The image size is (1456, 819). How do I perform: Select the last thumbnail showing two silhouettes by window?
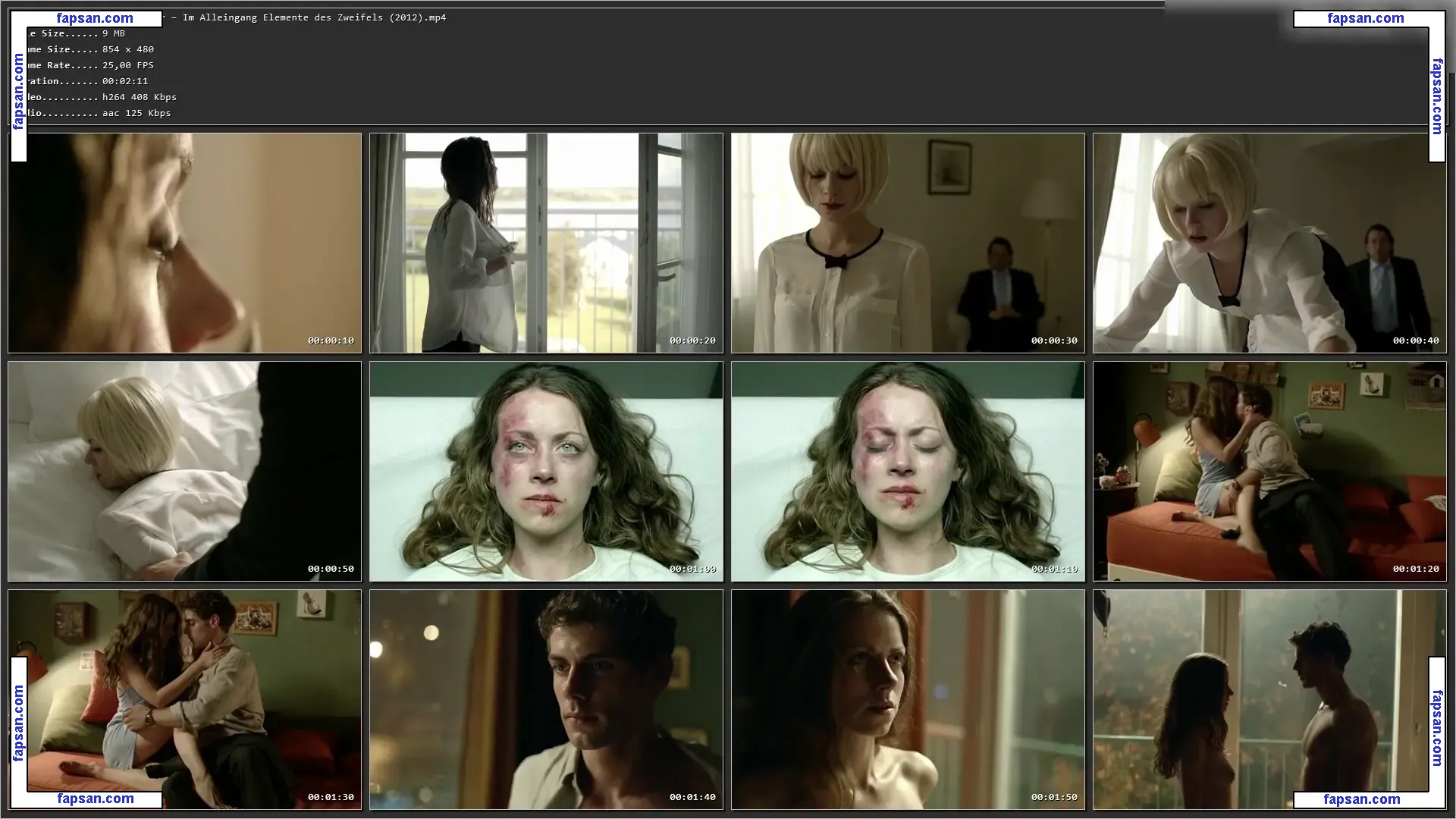point(1269,699)
